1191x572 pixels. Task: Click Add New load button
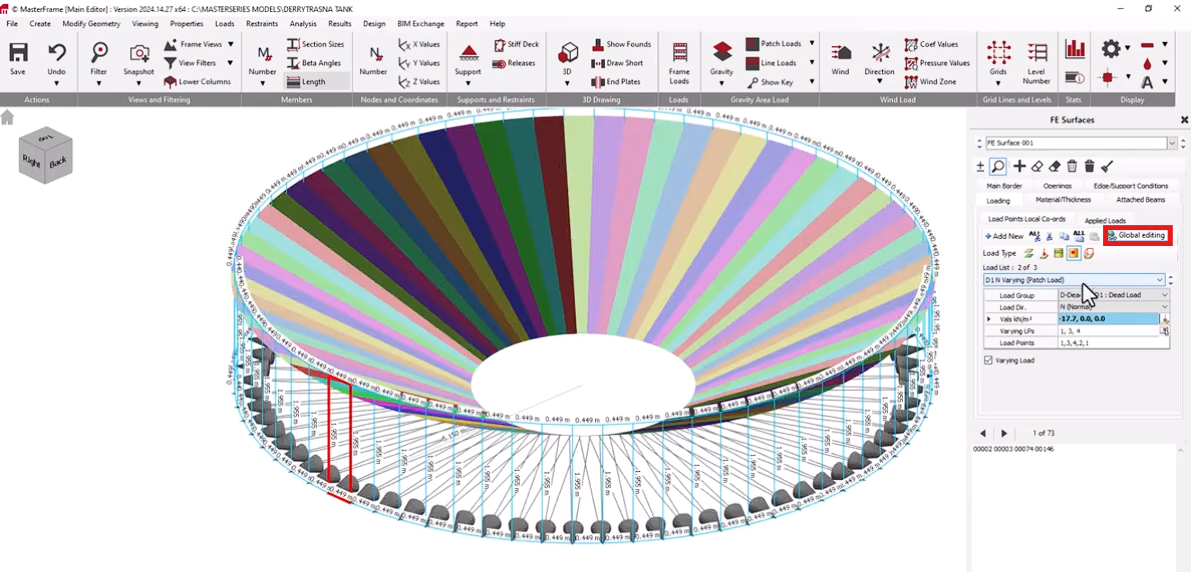(1004, 236)
